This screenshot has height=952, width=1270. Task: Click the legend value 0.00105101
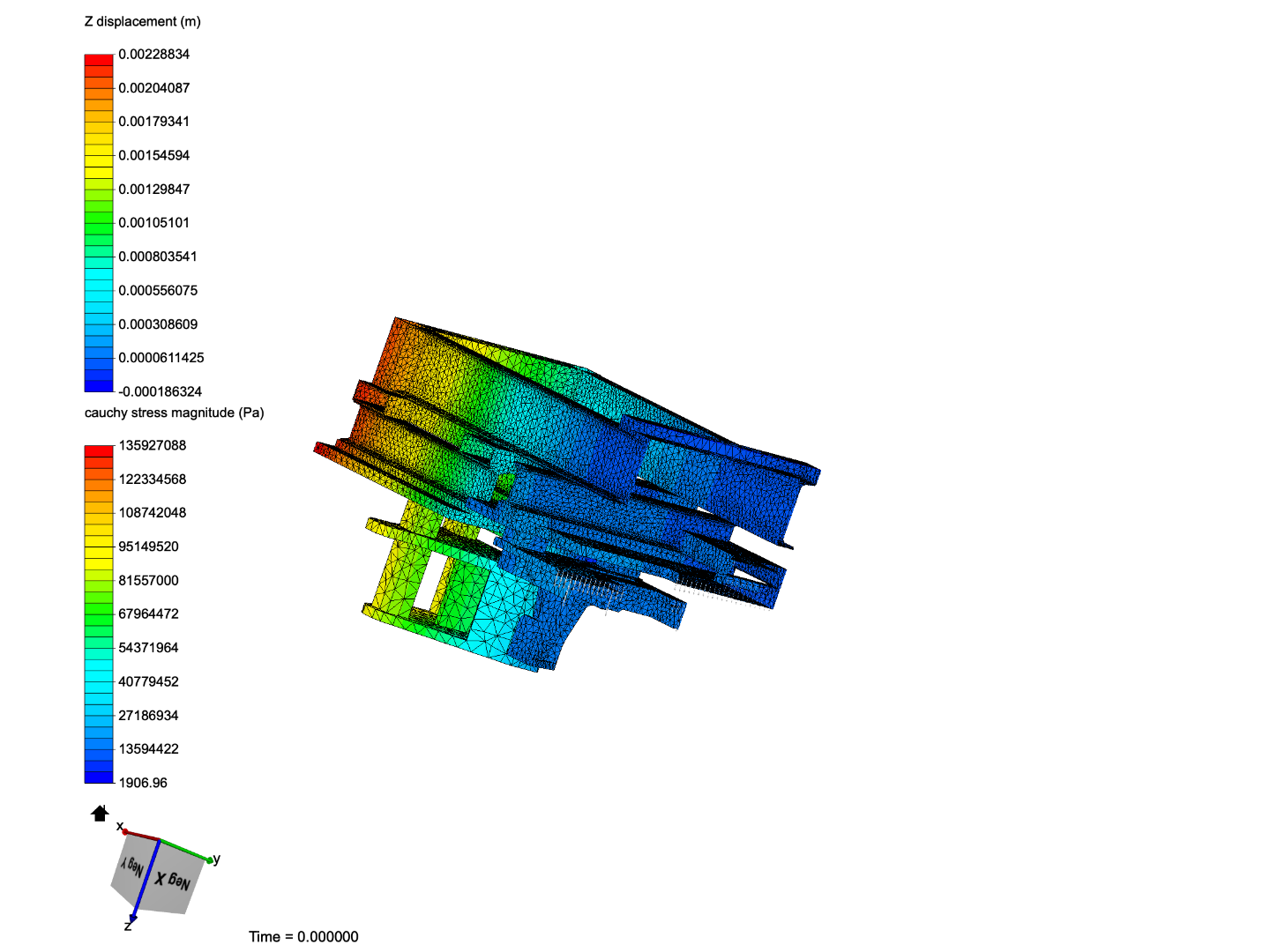click(154, 222)
